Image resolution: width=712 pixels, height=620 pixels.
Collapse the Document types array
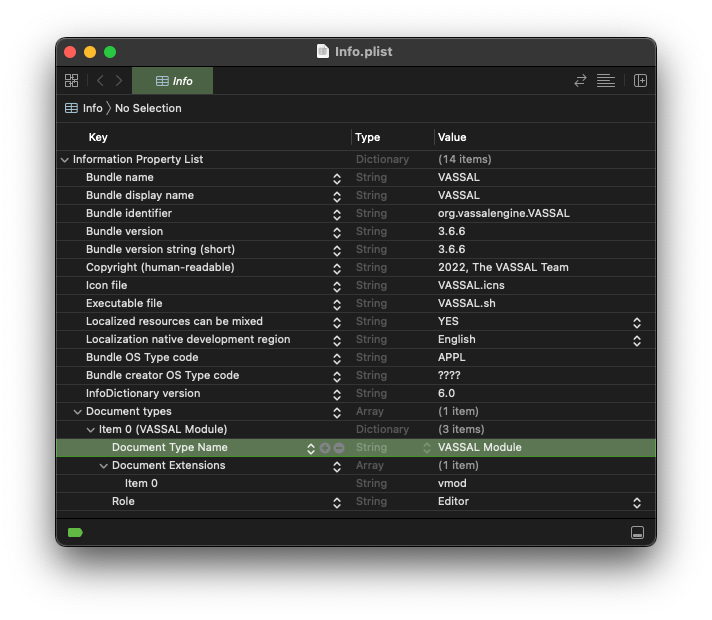(x=78, y=412)
